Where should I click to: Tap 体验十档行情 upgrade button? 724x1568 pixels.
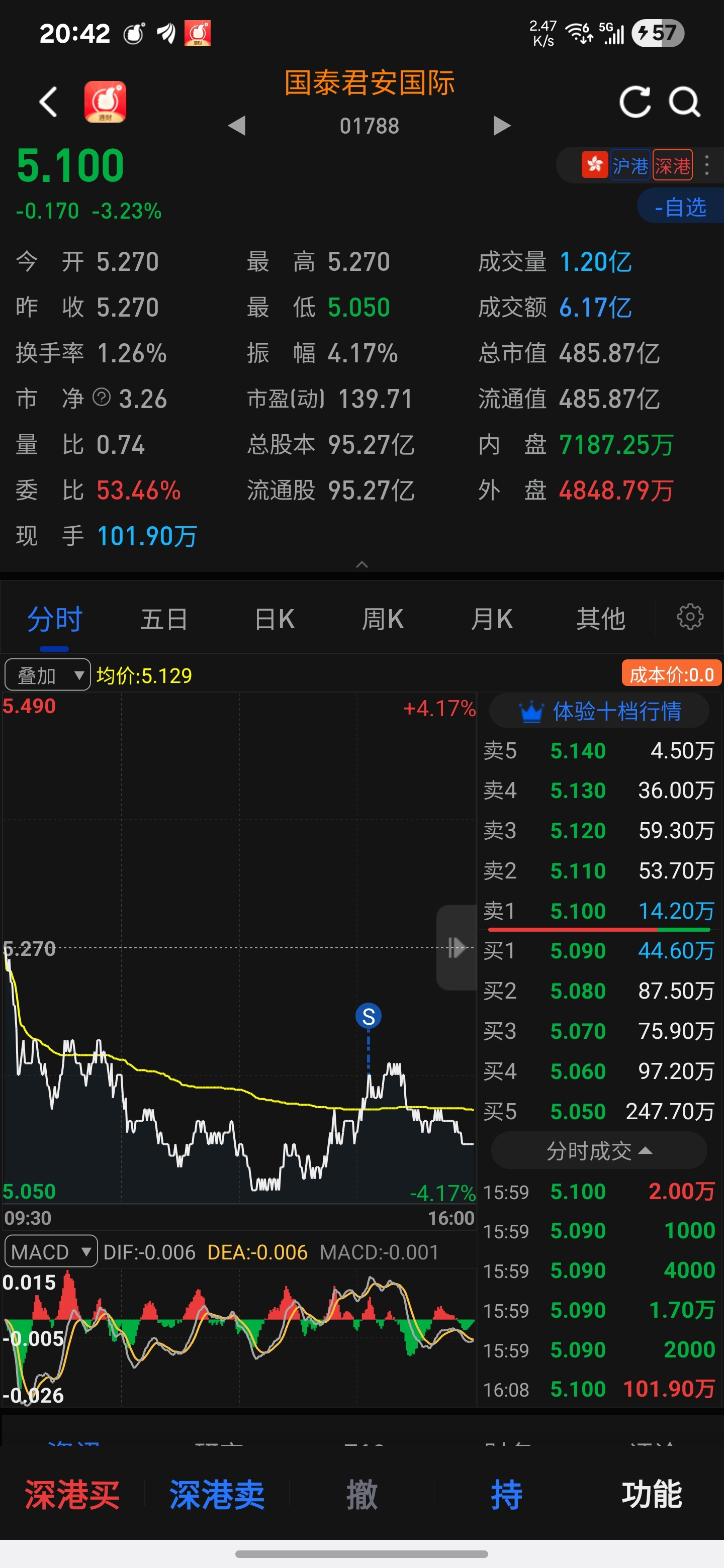(599, 710)
